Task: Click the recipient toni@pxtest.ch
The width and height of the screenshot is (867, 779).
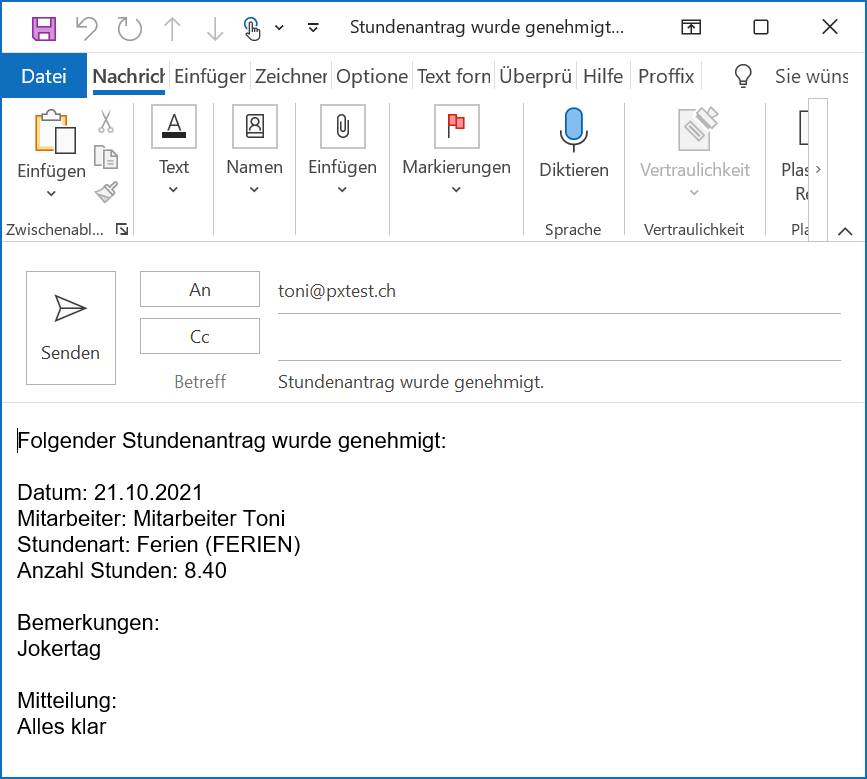Action: click(x=337, y=291)
